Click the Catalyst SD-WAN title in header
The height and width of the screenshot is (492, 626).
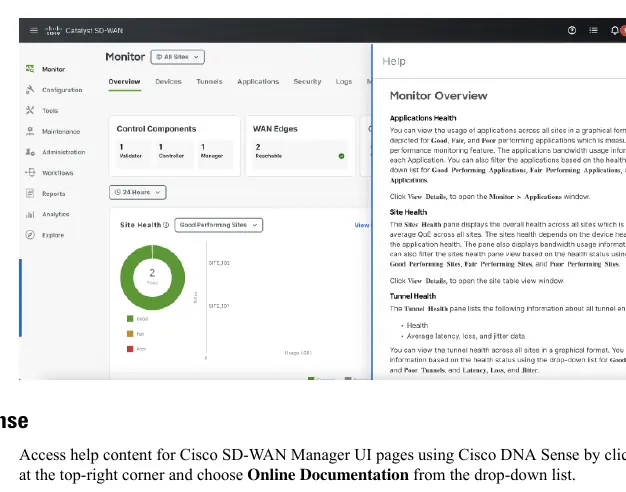pos(94,30)
